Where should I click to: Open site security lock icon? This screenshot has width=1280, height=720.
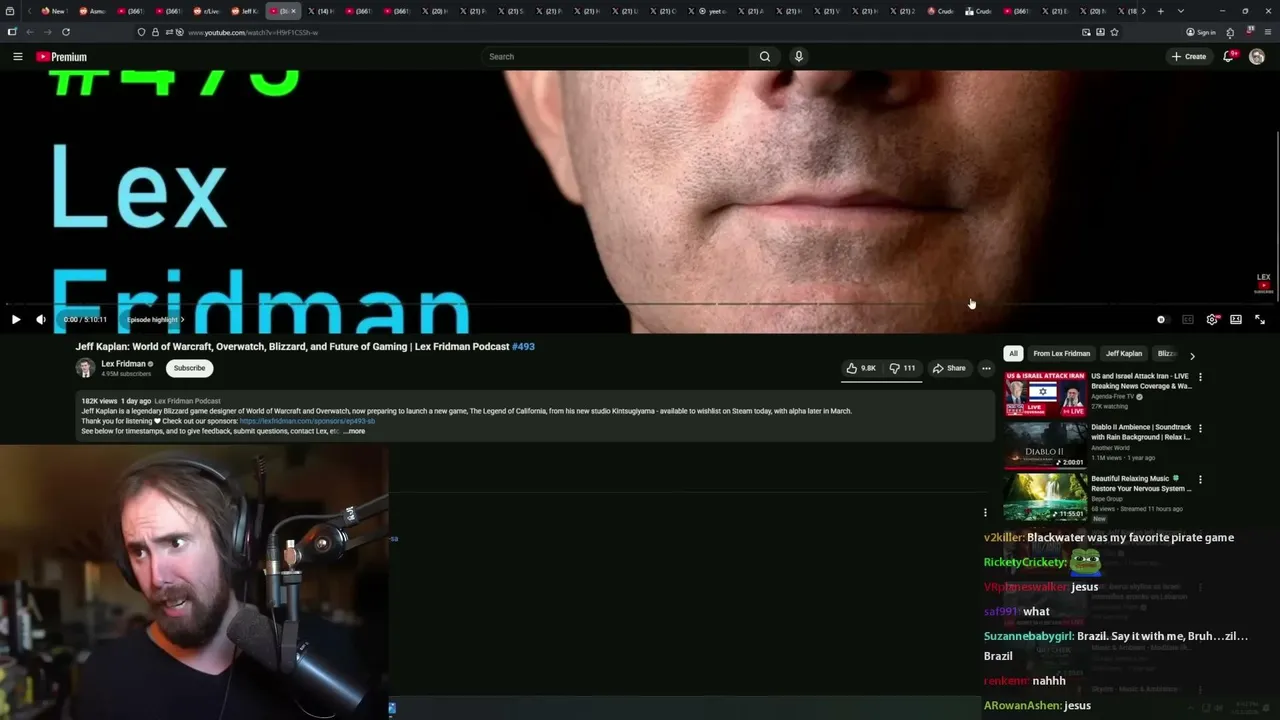155,32
